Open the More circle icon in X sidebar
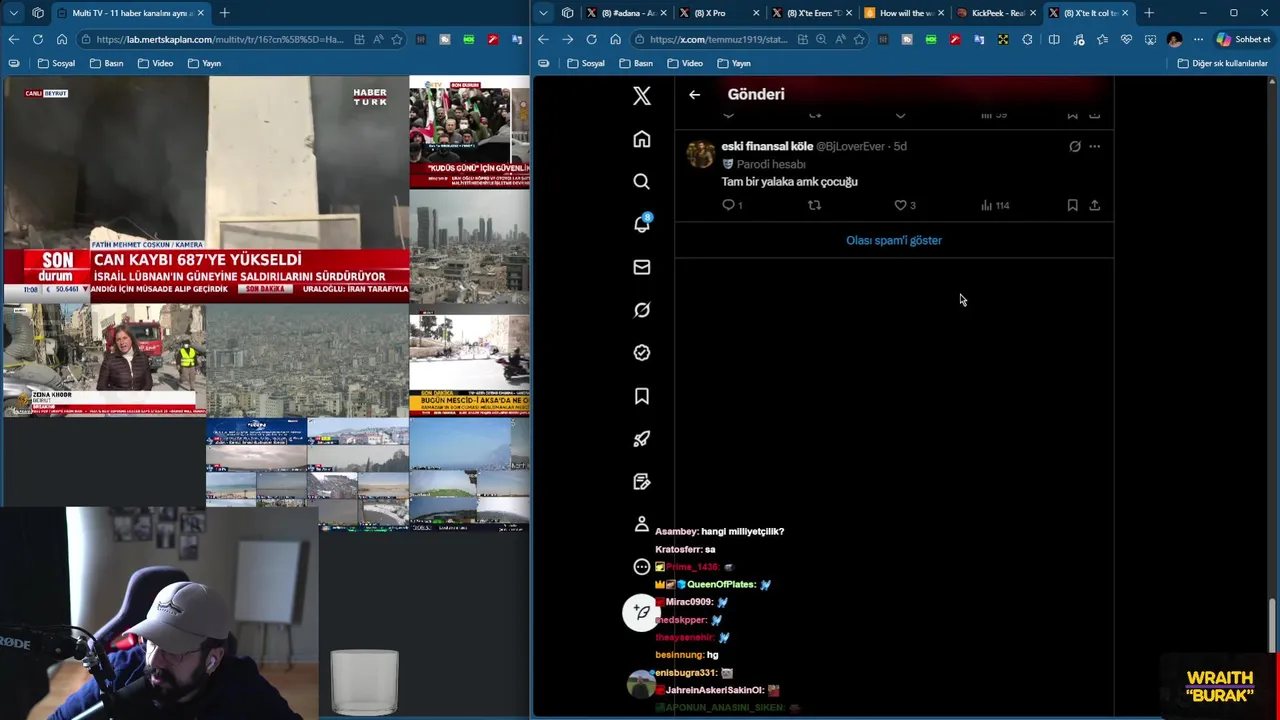Image resolution: width=1280 pixels, height=720 pixels. pos(642,567)
